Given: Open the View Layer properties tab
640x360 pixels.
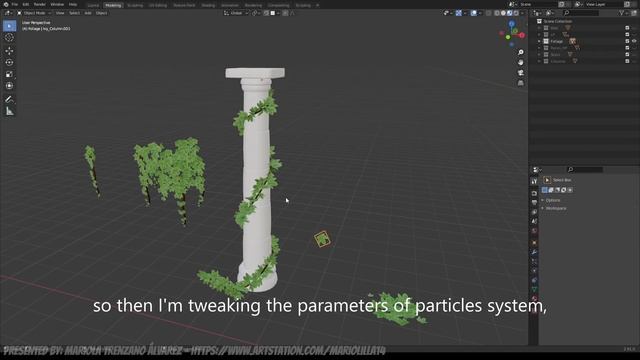Looking at the screenshot, I should (x=534, y=212).
